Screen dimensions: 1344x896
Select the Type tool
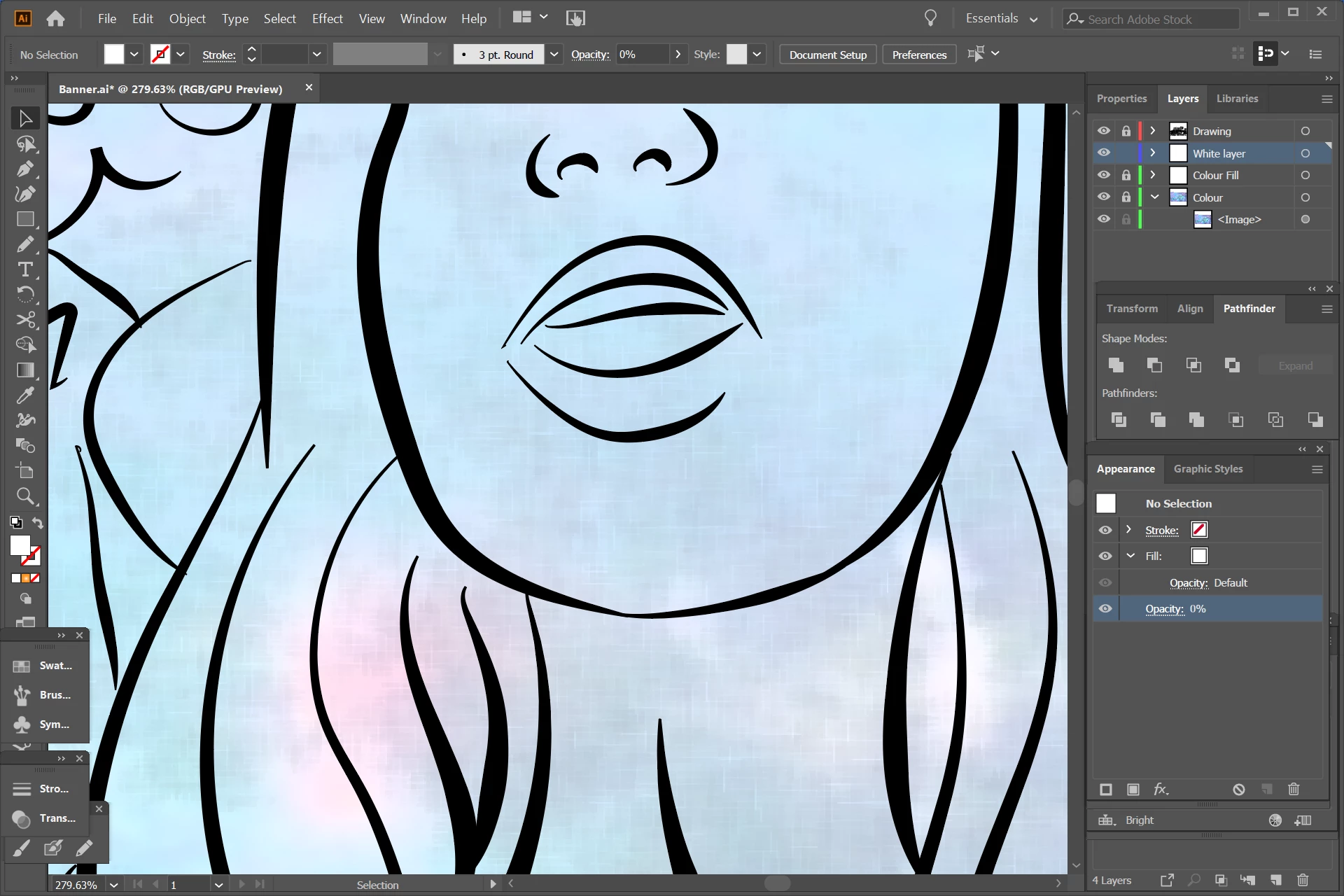tap(25, 269)
